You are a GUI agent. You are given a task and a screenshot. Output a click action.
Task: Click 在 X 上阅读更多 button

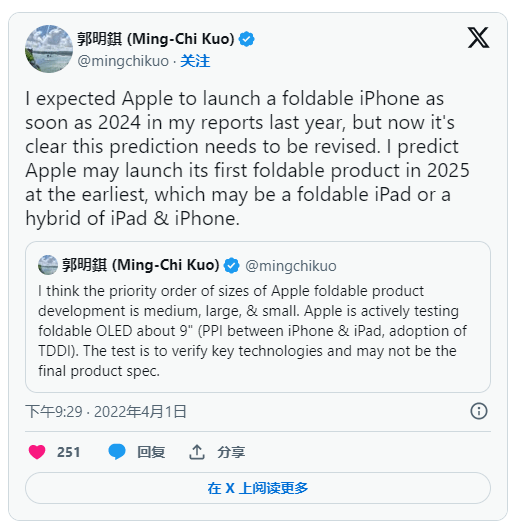[x=258, y=488]
